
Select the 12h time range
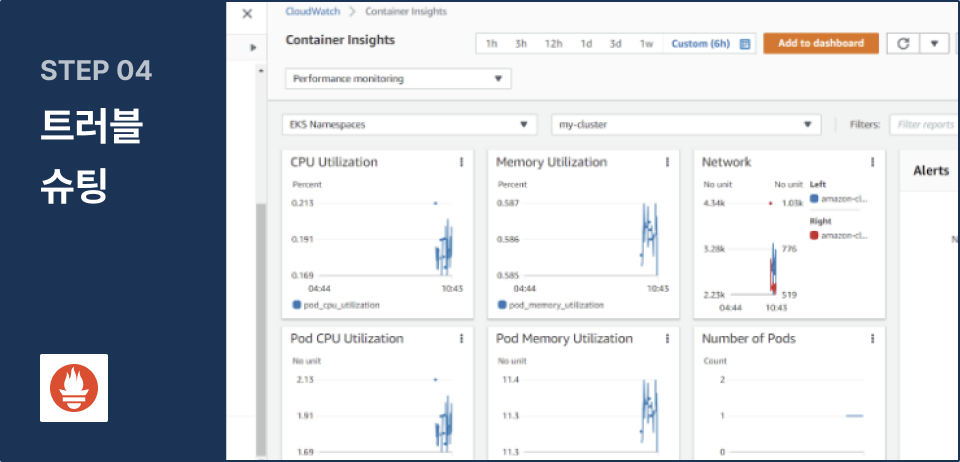(553, 43)
